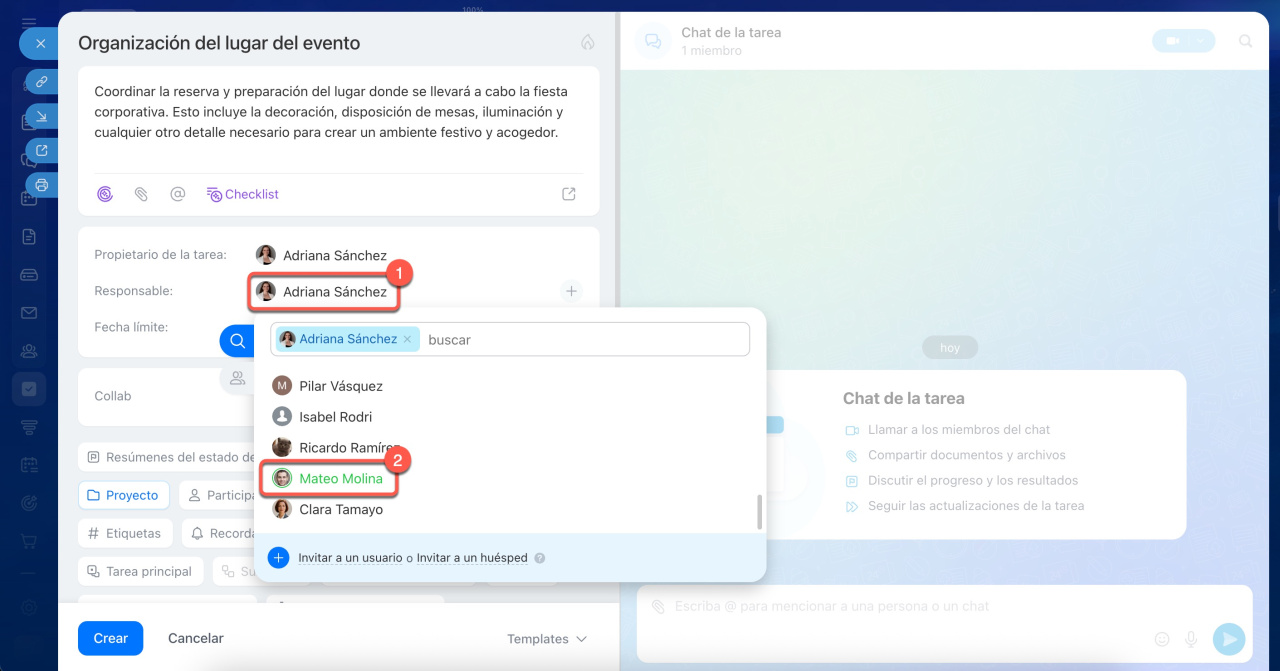Click the Cancelar button
The image size is (1280, 671).
click(196, 638)
